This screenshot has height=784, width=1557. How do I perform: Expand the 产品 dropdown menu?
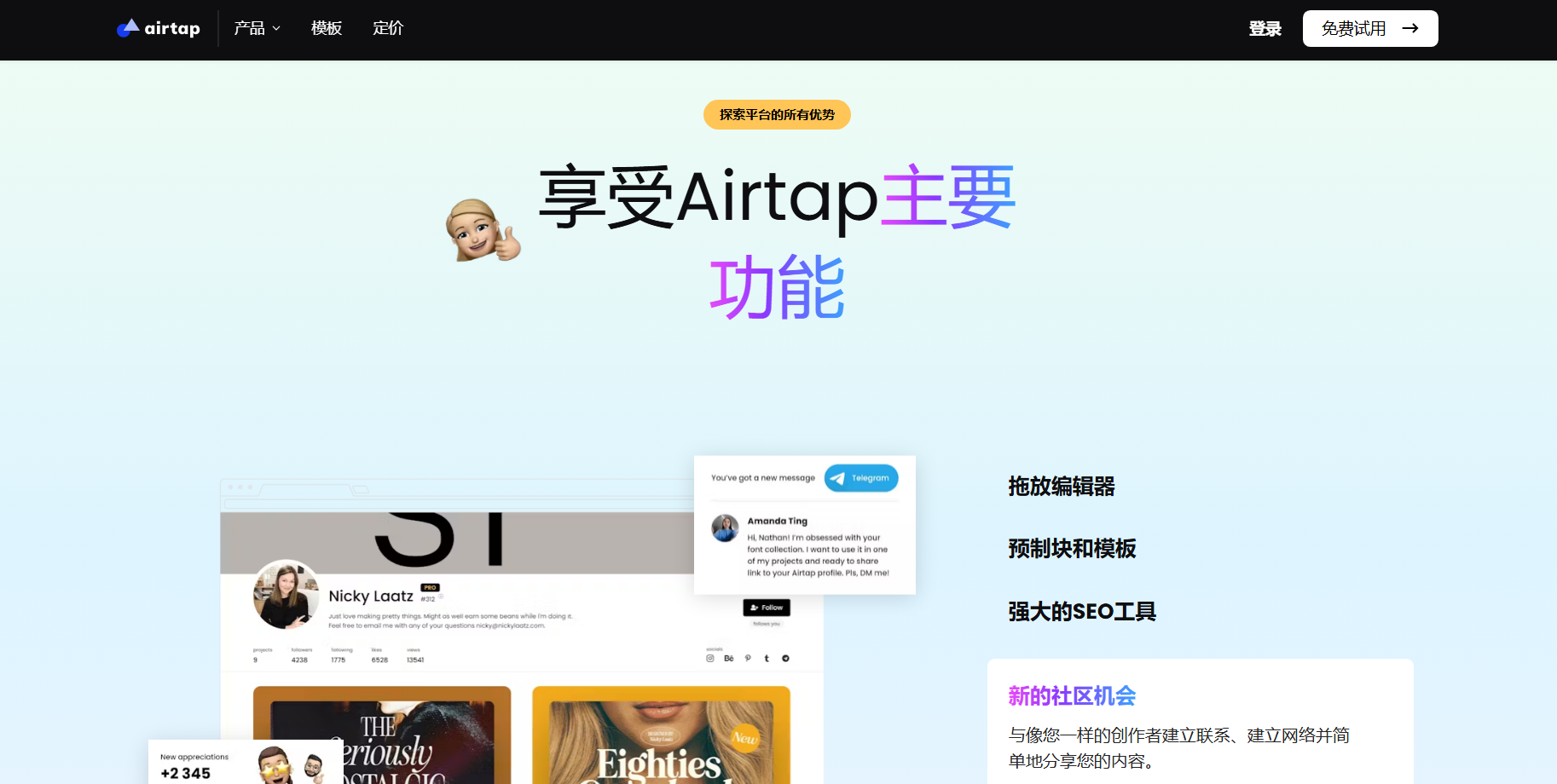(x=257, y=28)
